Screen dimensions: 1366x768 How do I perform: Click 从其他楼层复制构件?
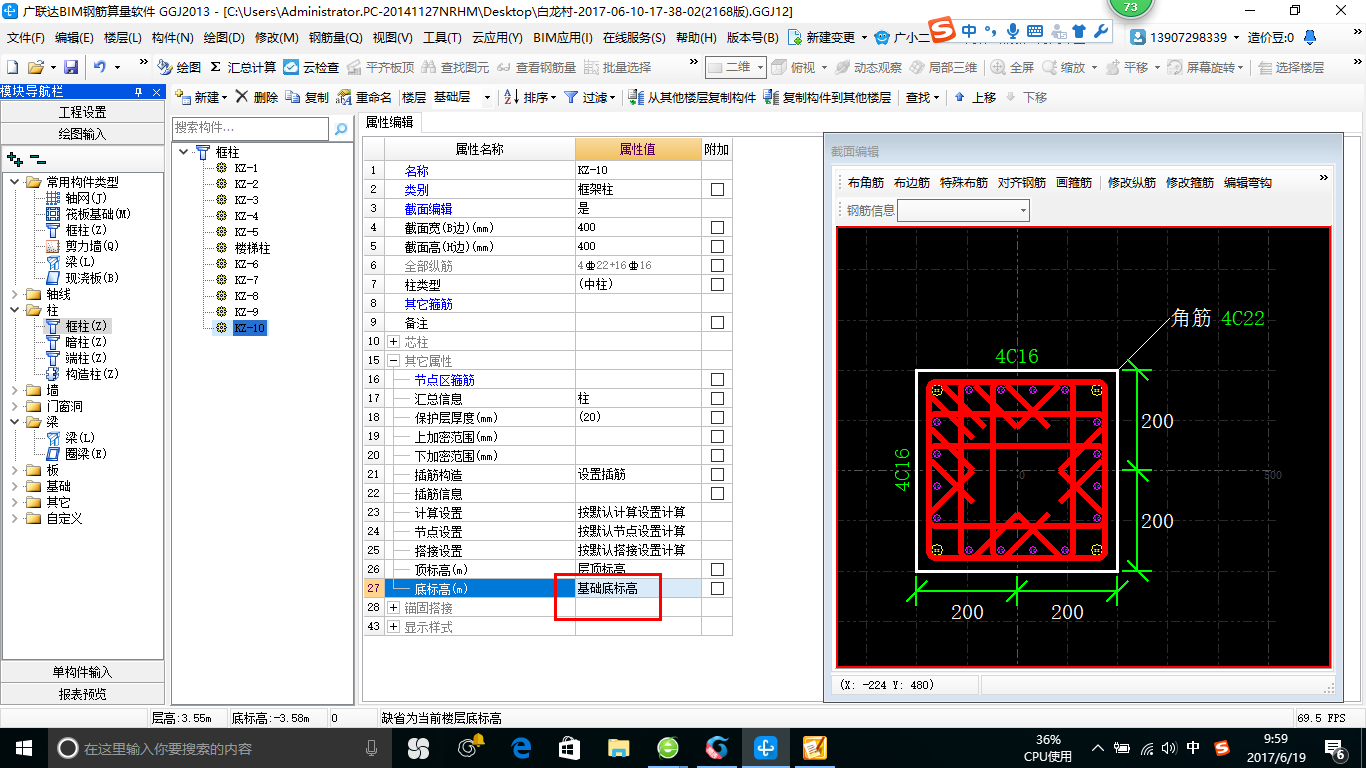[692, 97]
